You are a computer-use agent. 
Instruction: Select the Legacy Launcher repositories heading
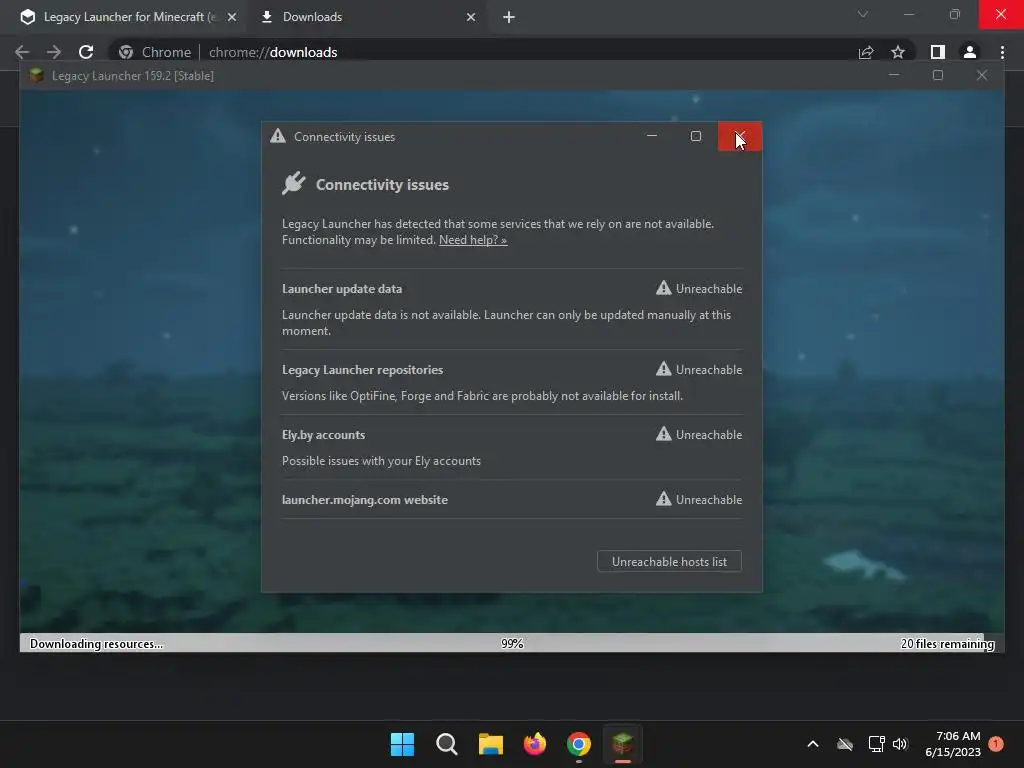click(362, 370)
